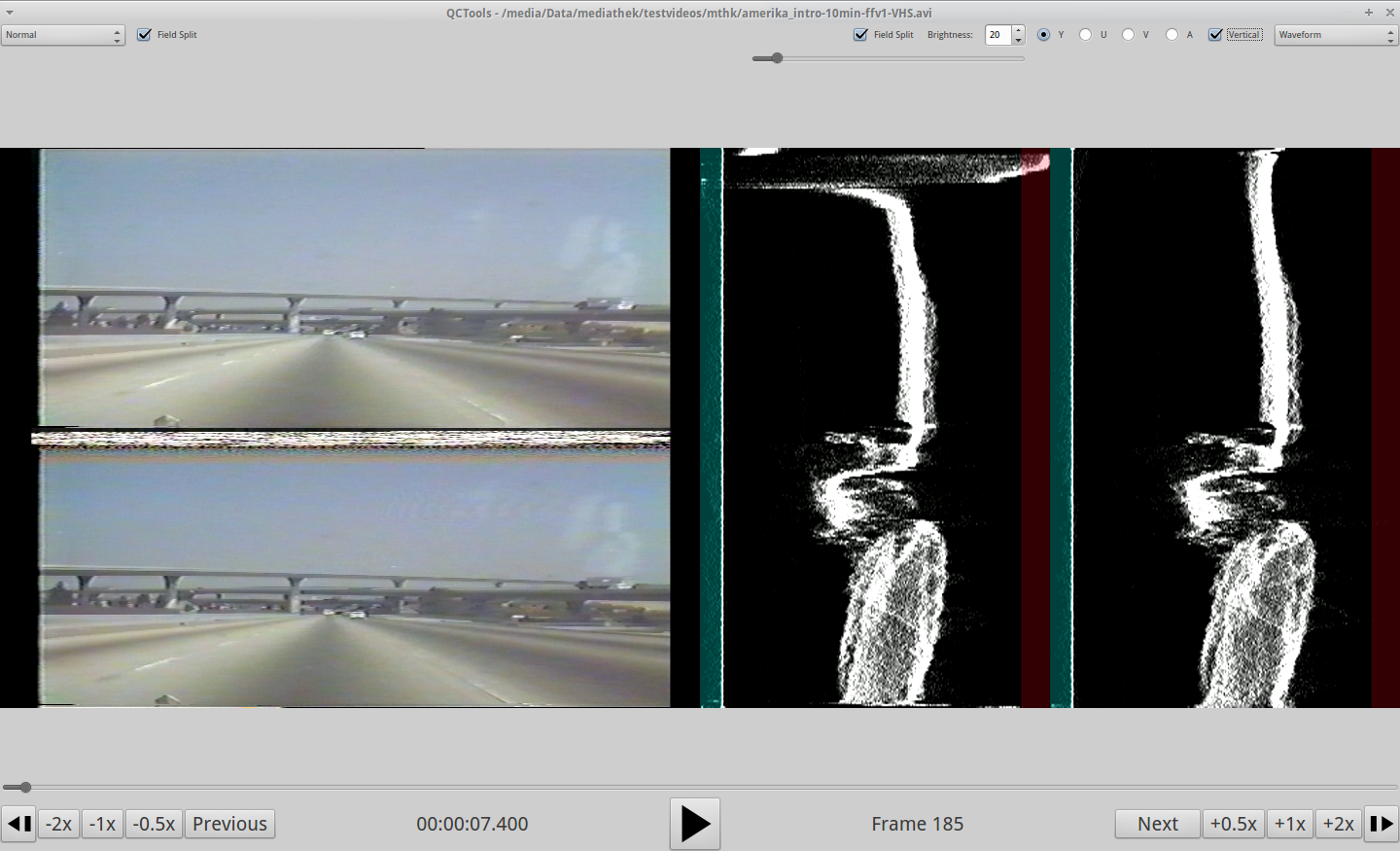Play in reverse at -2x speed
Image resolution: width=1400 pixels, height=851 pixels.
(x=59, y=824)
